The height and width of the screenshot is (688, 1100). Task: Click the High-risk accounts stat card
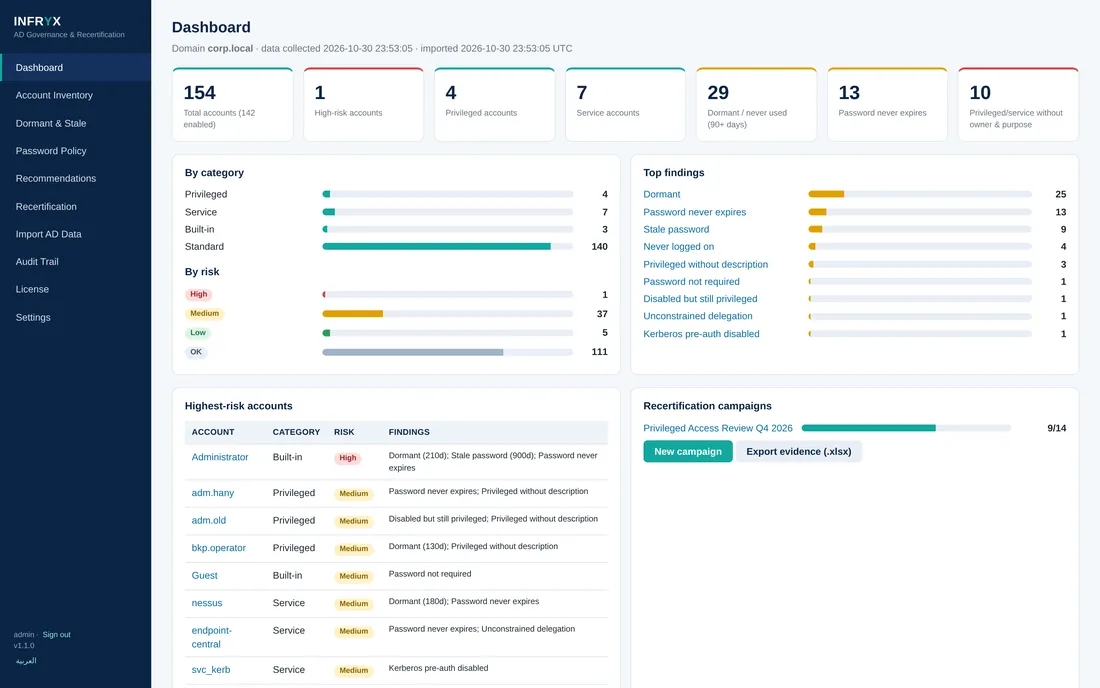(x=363, y=104)
